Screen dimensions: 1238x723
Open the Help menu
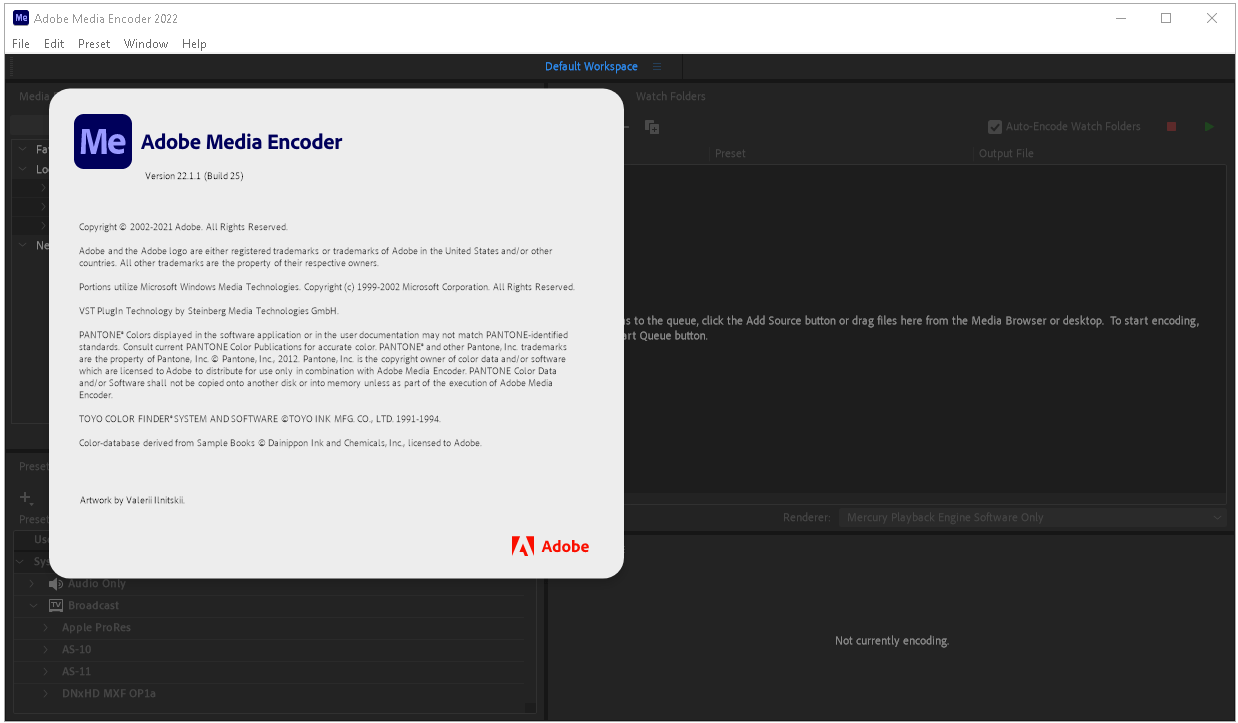[x=194, y=44]
